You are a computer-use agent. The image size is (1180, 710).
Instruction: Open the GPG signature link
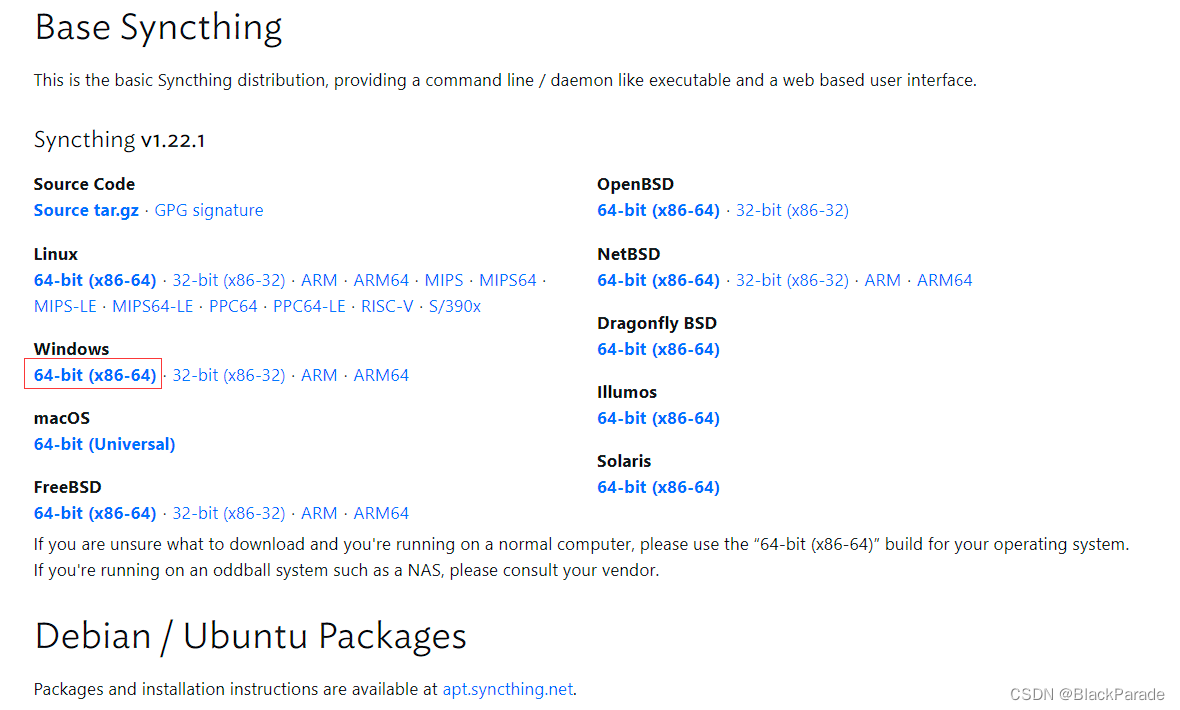[208, 210]
